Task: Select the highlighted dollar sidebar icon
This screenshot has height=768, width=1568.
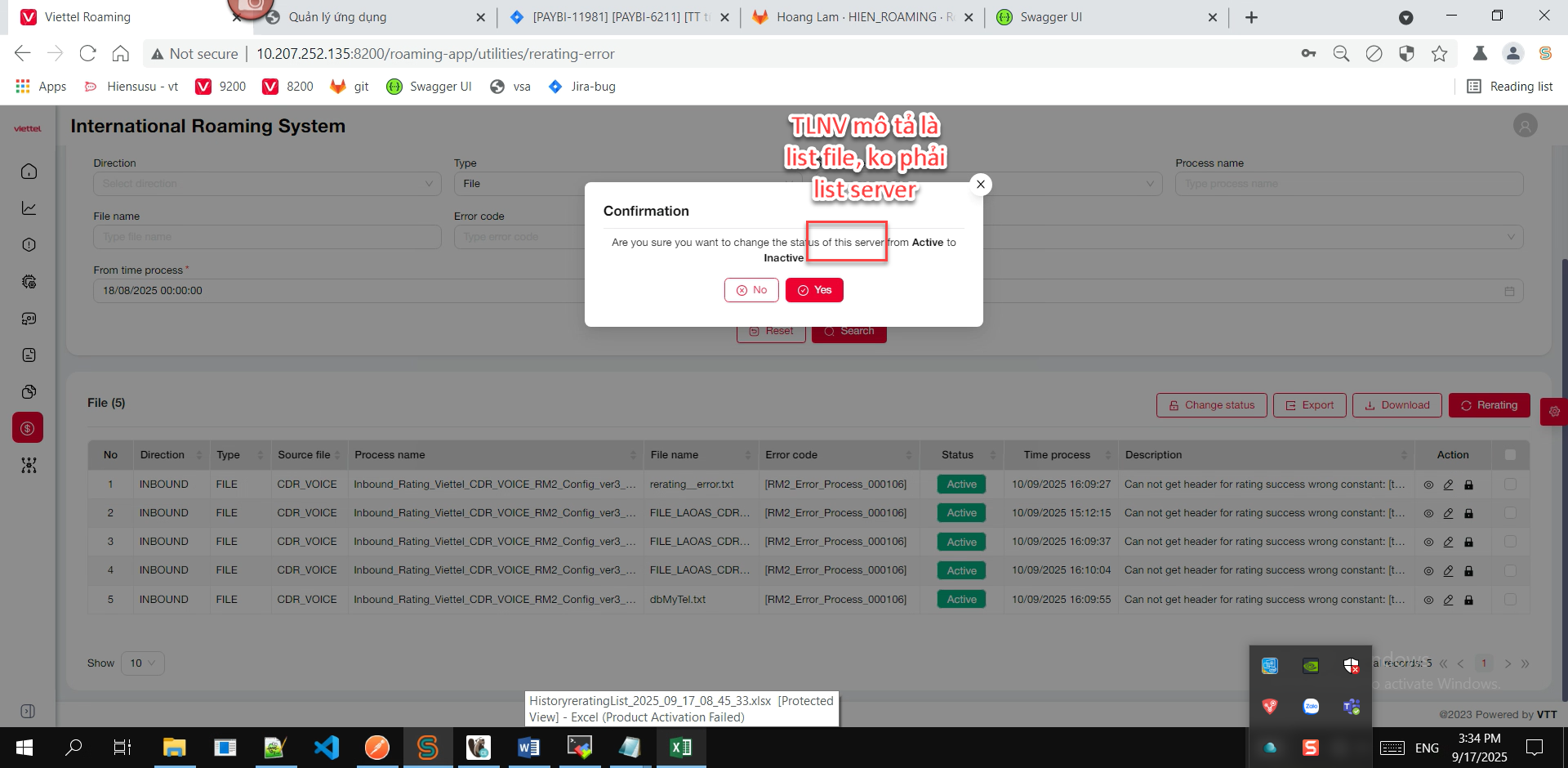Action: tap(28, 428)
